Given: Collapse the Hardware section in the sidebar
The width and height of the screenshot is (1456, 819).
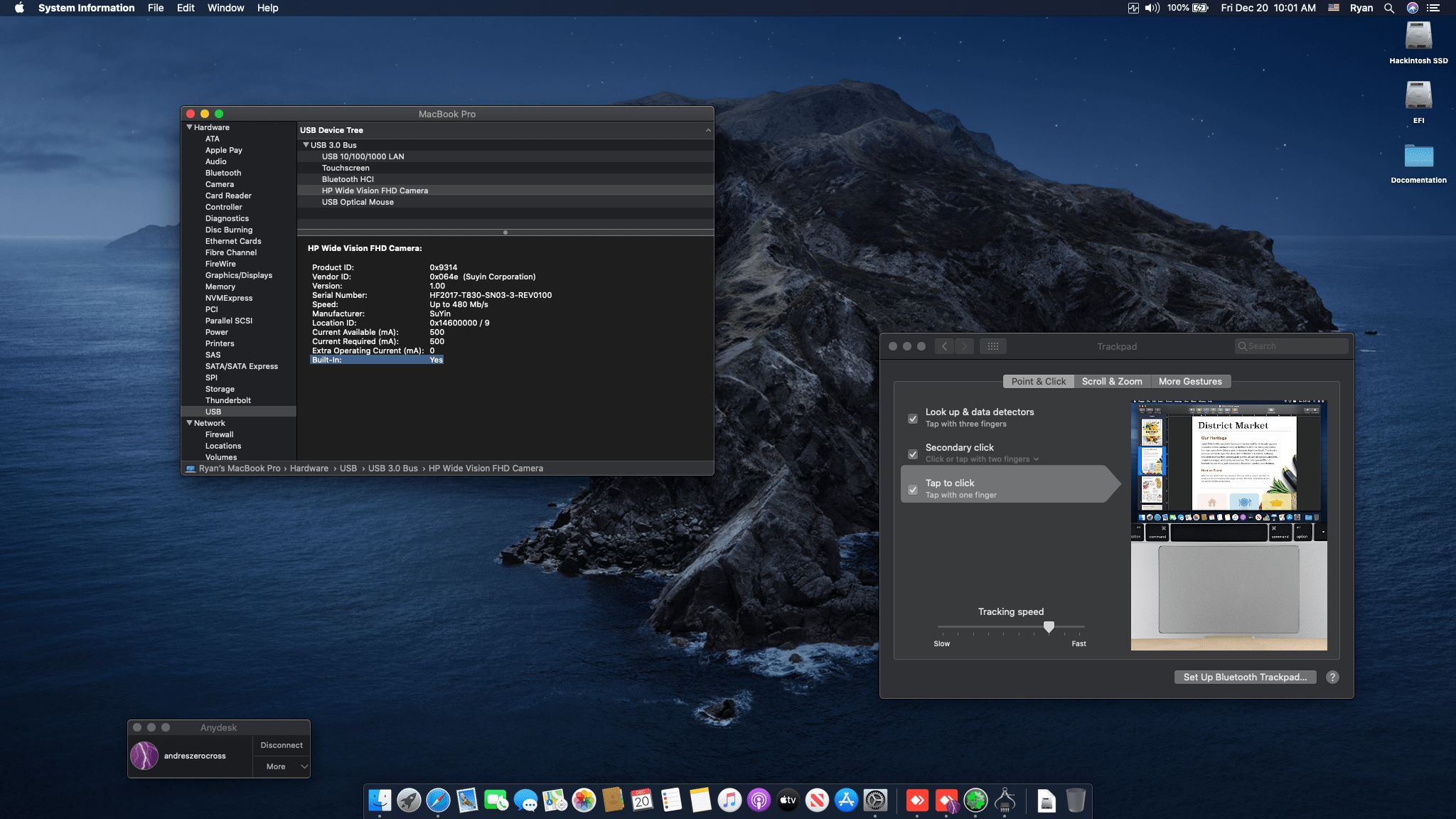Looking at the screenshot, I should click(190, 127).
